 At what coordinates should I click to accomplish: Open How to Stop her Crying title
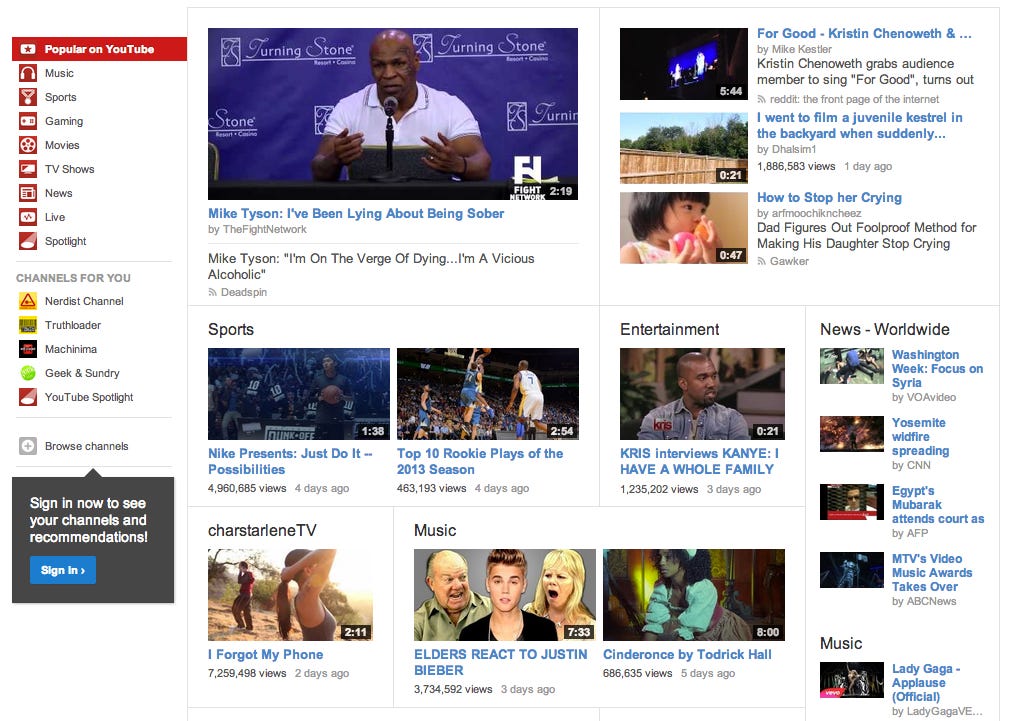coord(829,197)
